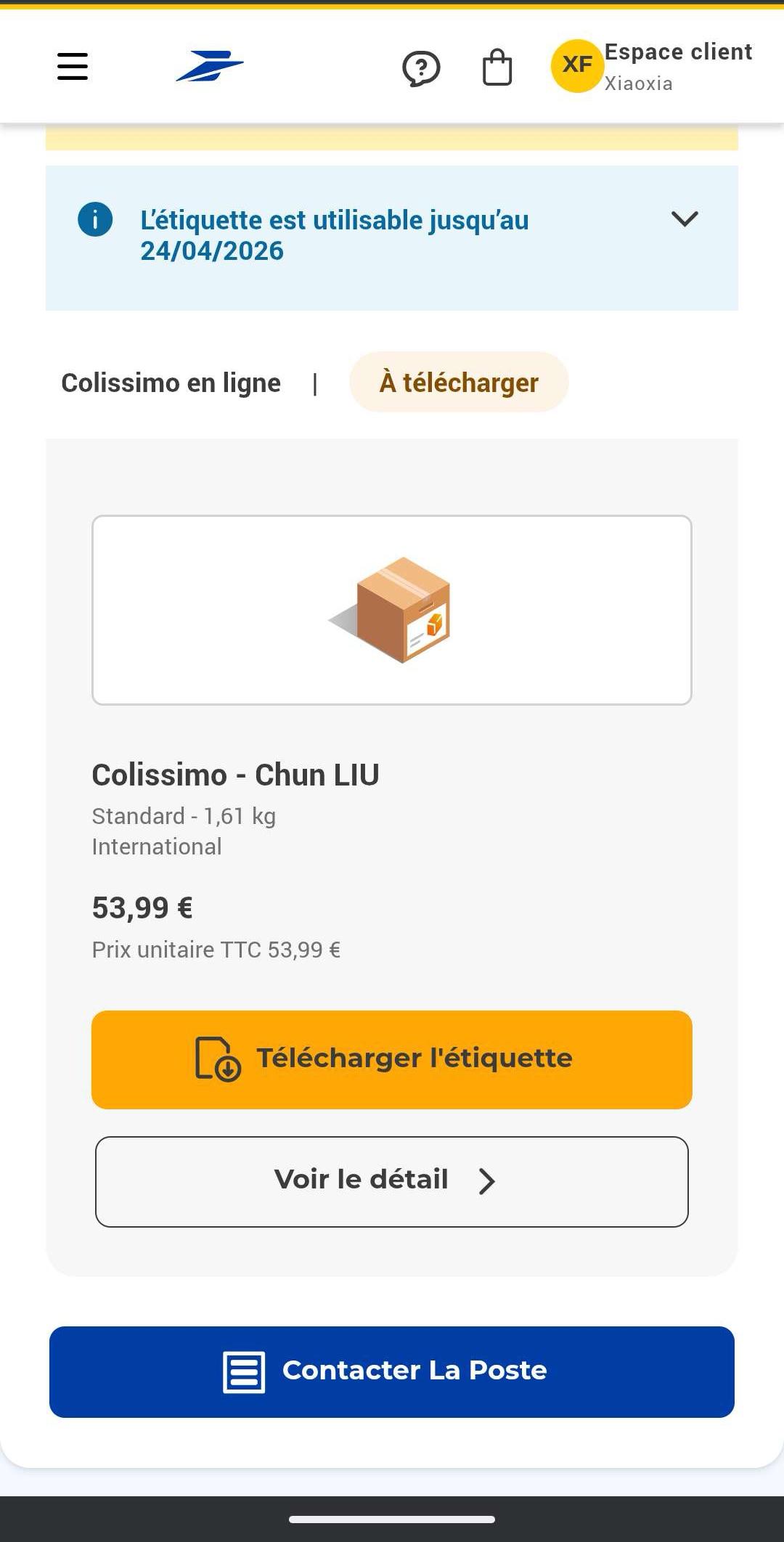
Task: Expand the étiquette utilisable jusqu'au banner
Action: (x=392, y=237)
